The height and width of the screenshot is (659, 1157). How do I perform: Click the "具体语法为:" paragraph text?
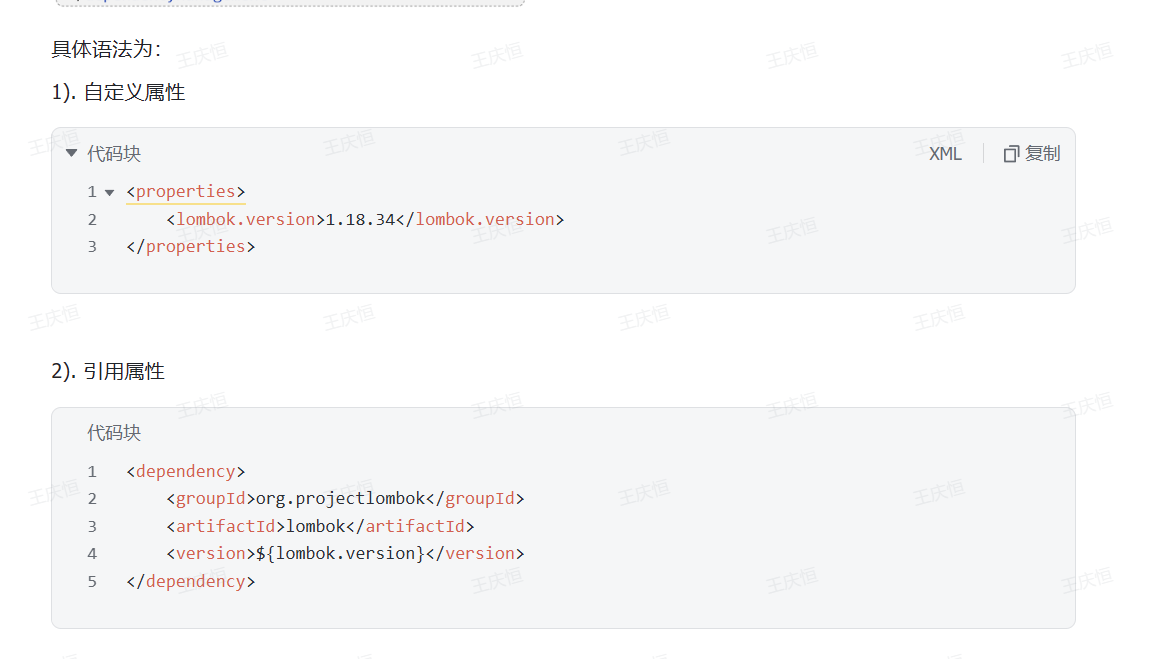(x=106, y=49)
